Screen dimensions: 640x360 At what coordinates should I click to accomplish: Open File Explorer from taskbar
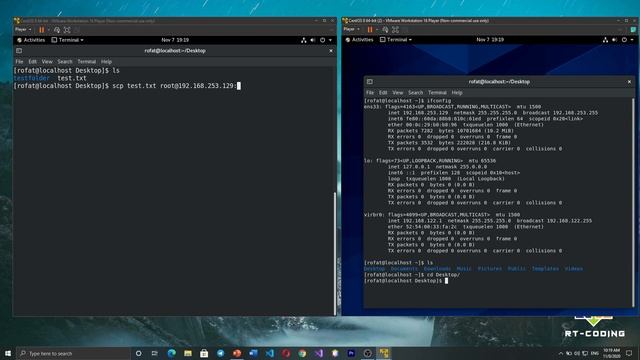[x=188, y=353]
